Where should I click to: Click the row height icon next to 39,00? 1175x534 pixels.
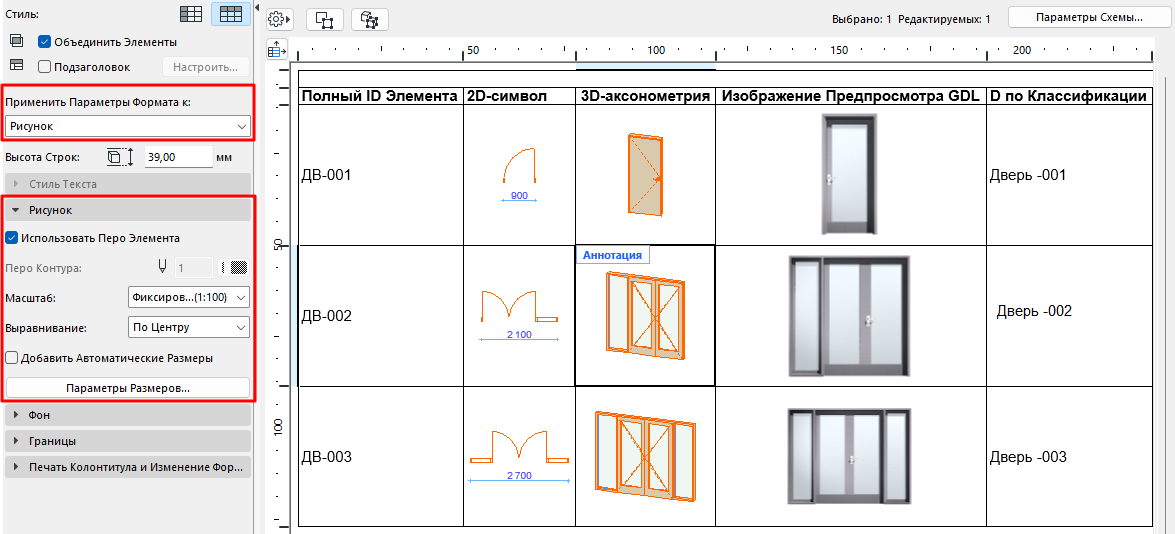pos(119,157)
